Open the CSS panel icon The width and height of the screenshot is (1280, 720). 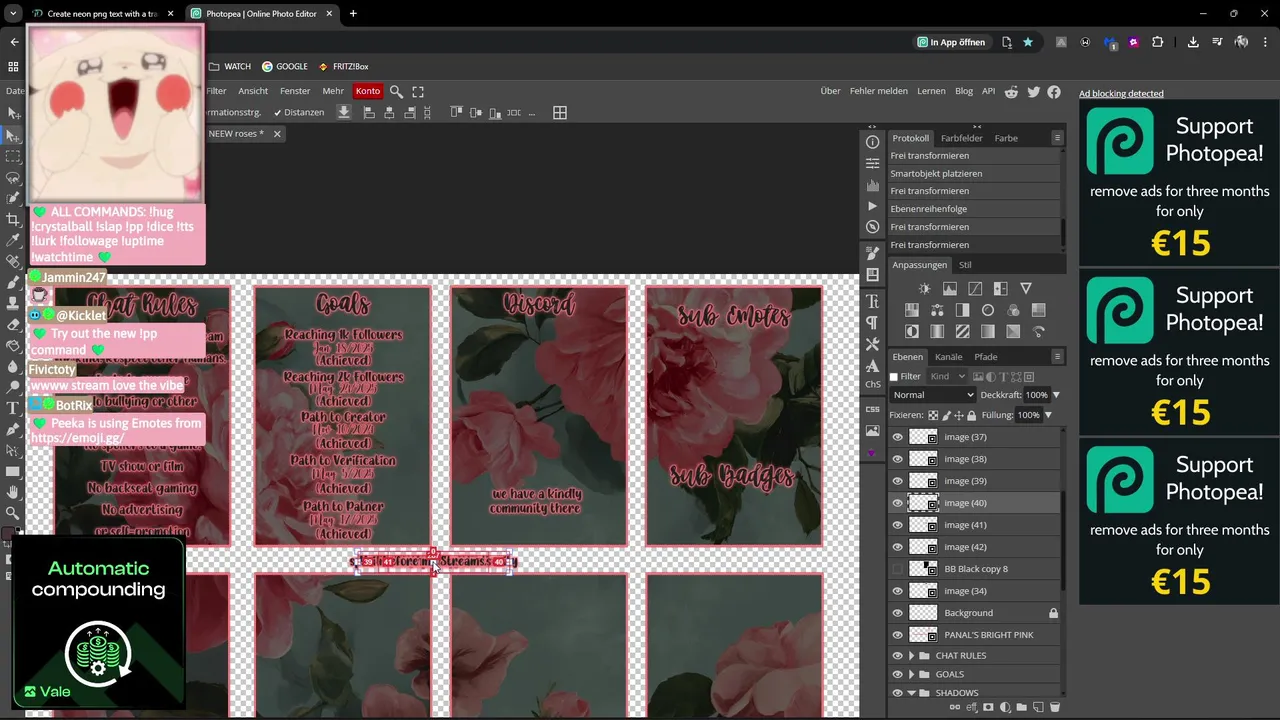click(x=872, y=409)
